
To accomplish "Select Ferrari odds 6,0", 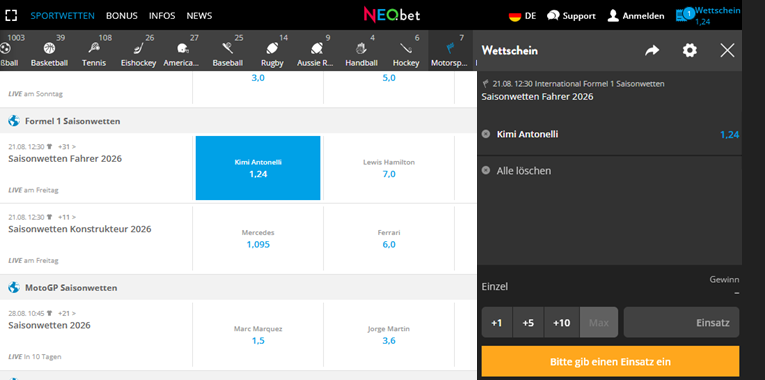I will [x=389, y=239].
